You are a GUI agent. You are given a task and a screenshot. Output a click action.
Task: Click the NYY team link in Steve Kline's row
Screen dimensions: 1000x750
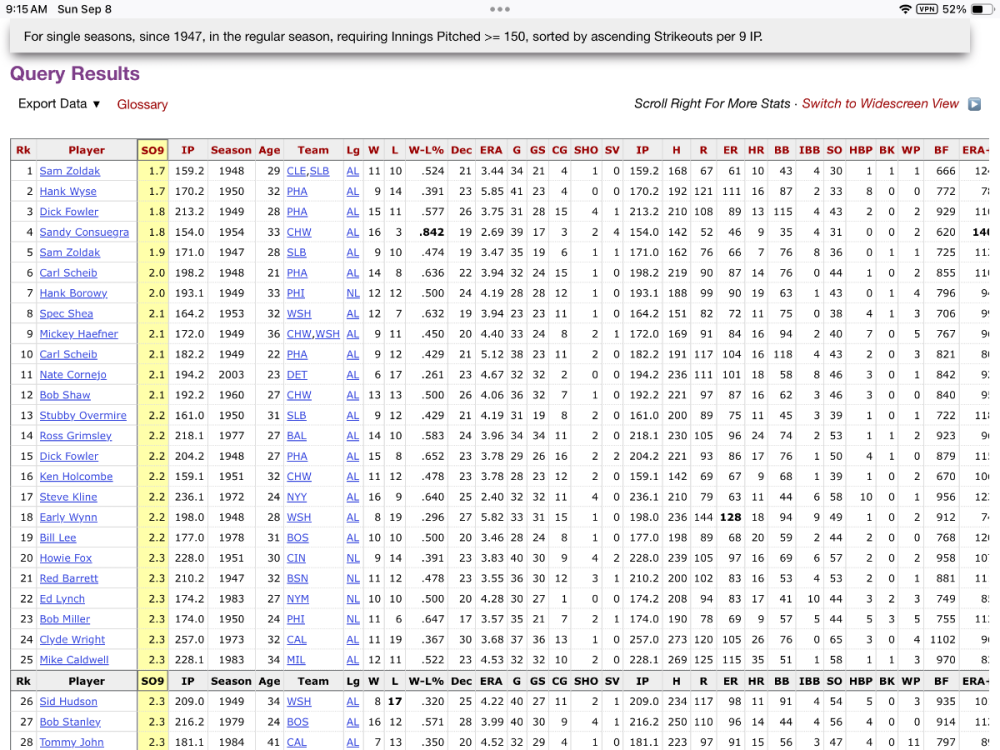297,497
